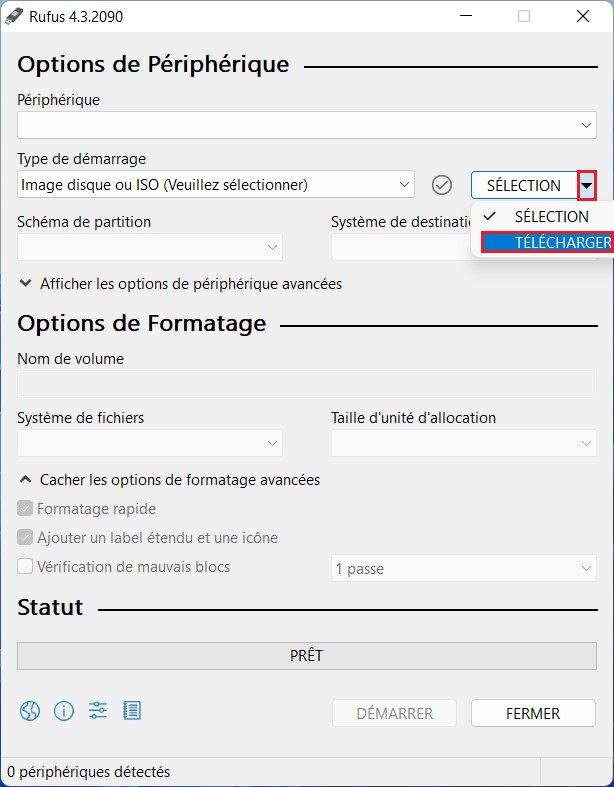Toggle Ajouter un label étendu checkbox
Screen dimensions: 614x787
25,538
